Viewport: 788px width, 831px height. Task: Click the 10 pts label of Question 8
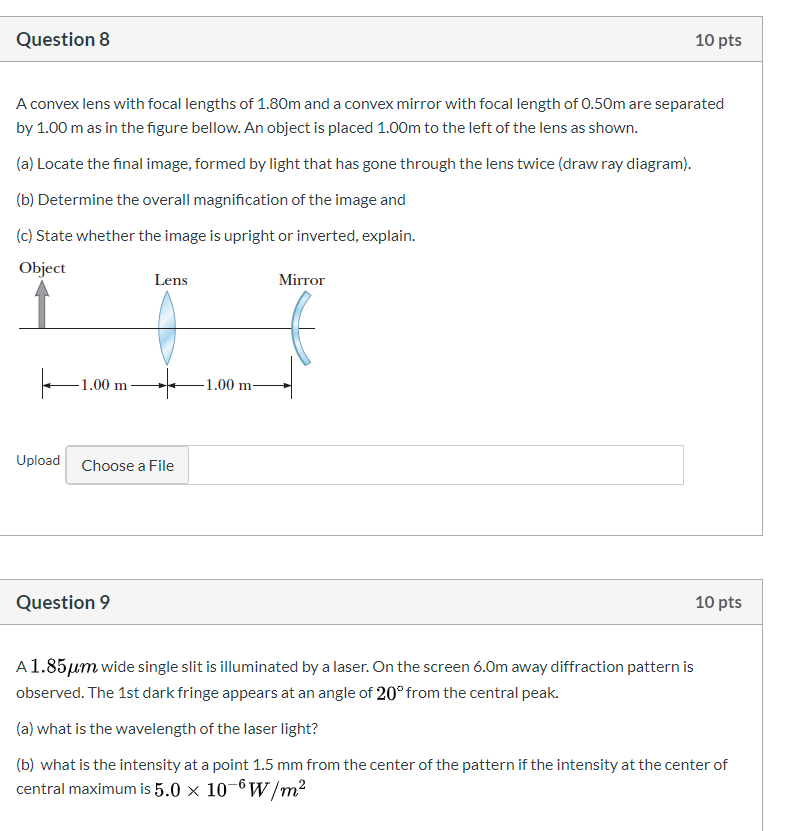click(718, 40)
